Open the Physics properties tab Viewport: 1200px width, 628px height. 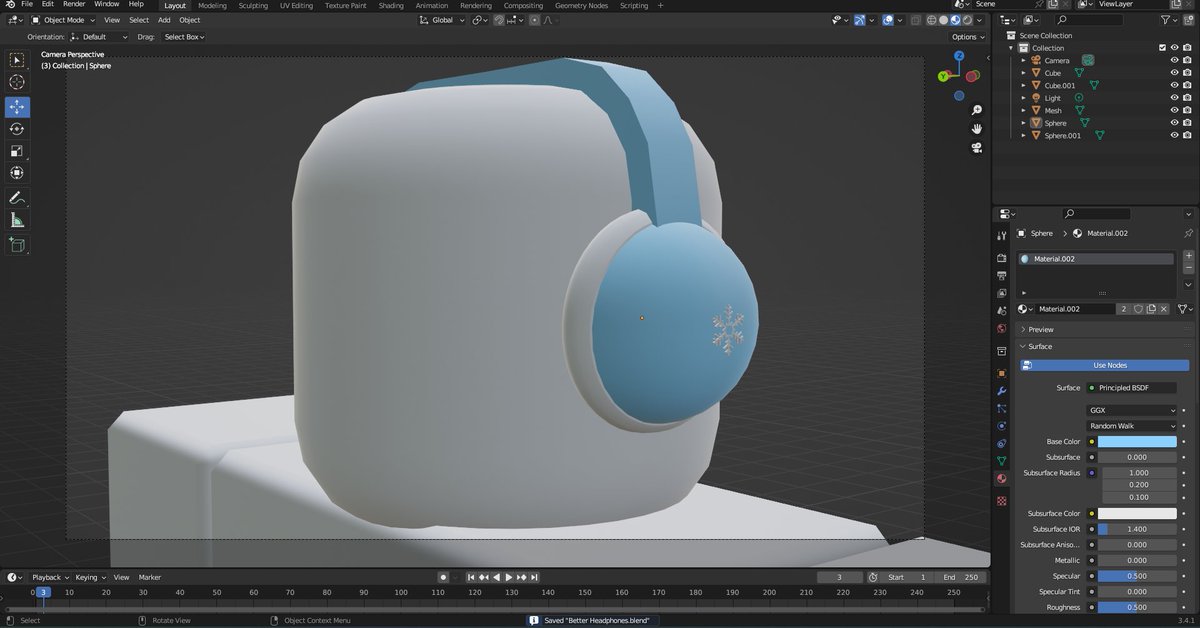[x=1002, y=425]
